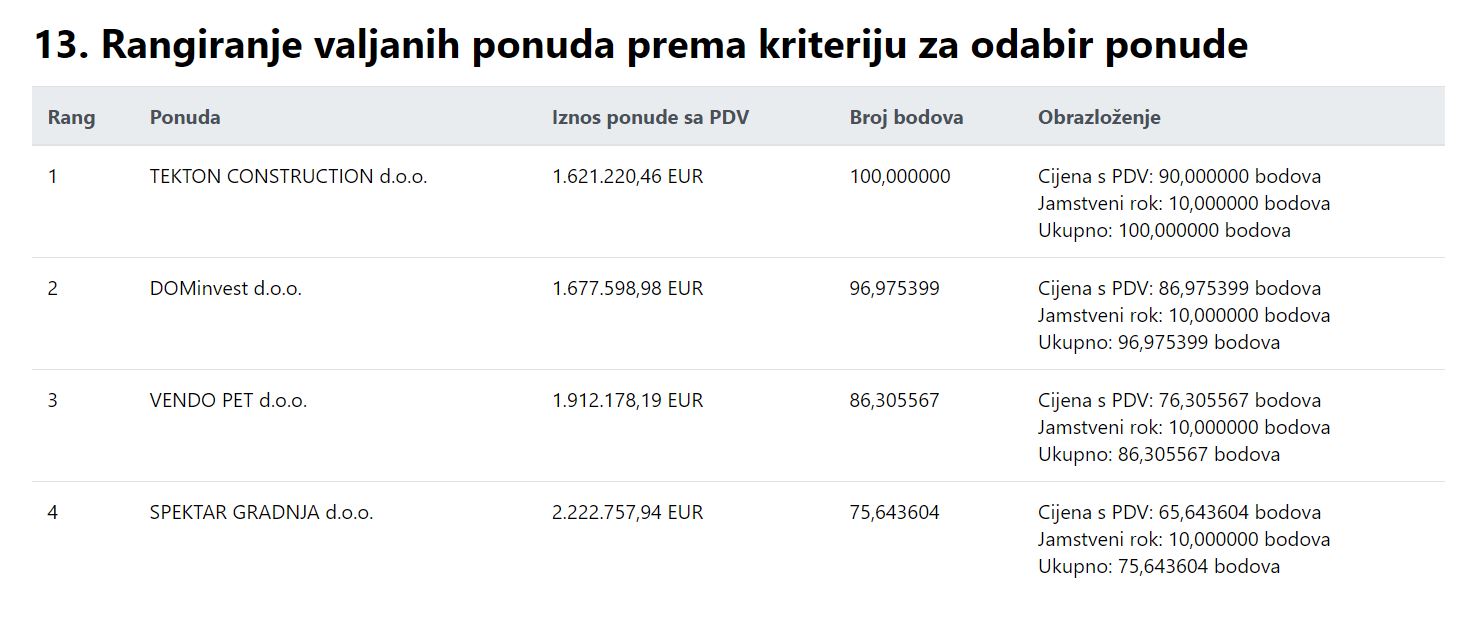The width and height of the screenshot is (1470, 623).
Task: Click the amount 1.912.178,19 EUR
Action: [627, 401]
